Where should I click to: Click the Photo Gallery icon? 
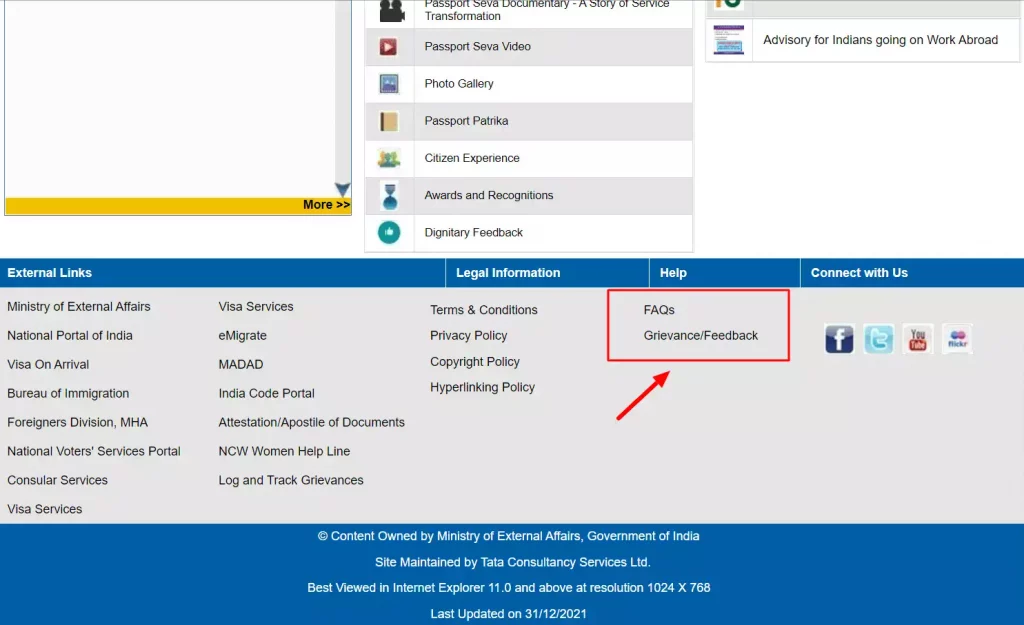click(x=389, y=84)
